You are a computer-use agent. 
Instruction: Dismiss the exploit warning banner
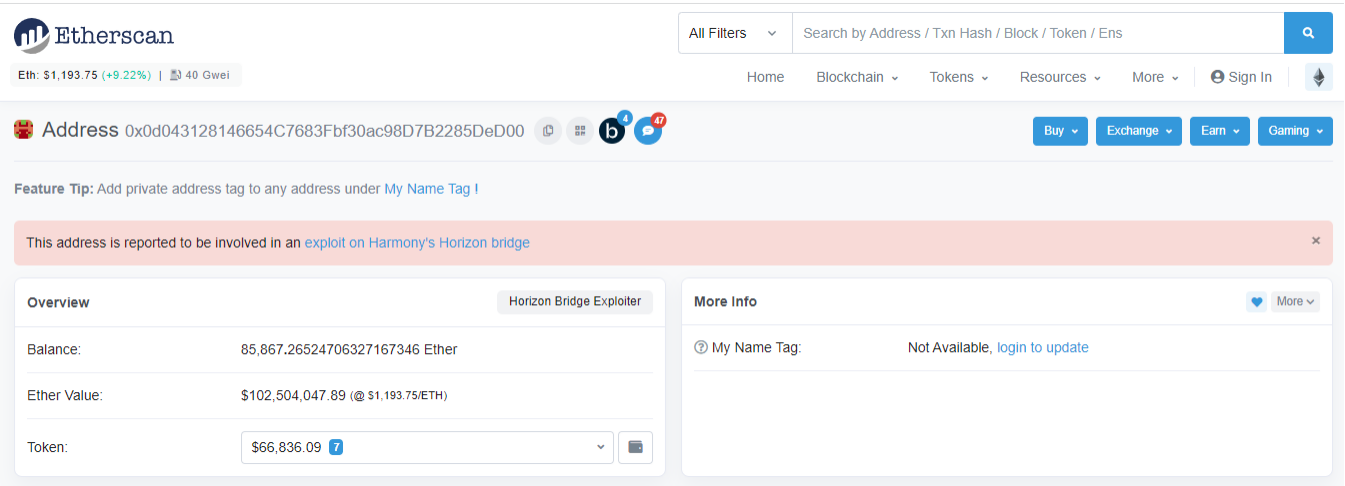[x=1316, y=241]
